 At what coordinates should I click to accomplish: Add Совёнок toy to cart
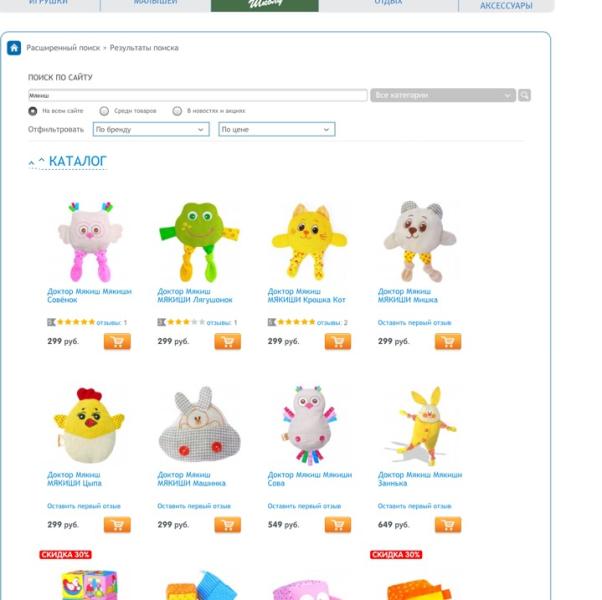(x=117, y=341)
